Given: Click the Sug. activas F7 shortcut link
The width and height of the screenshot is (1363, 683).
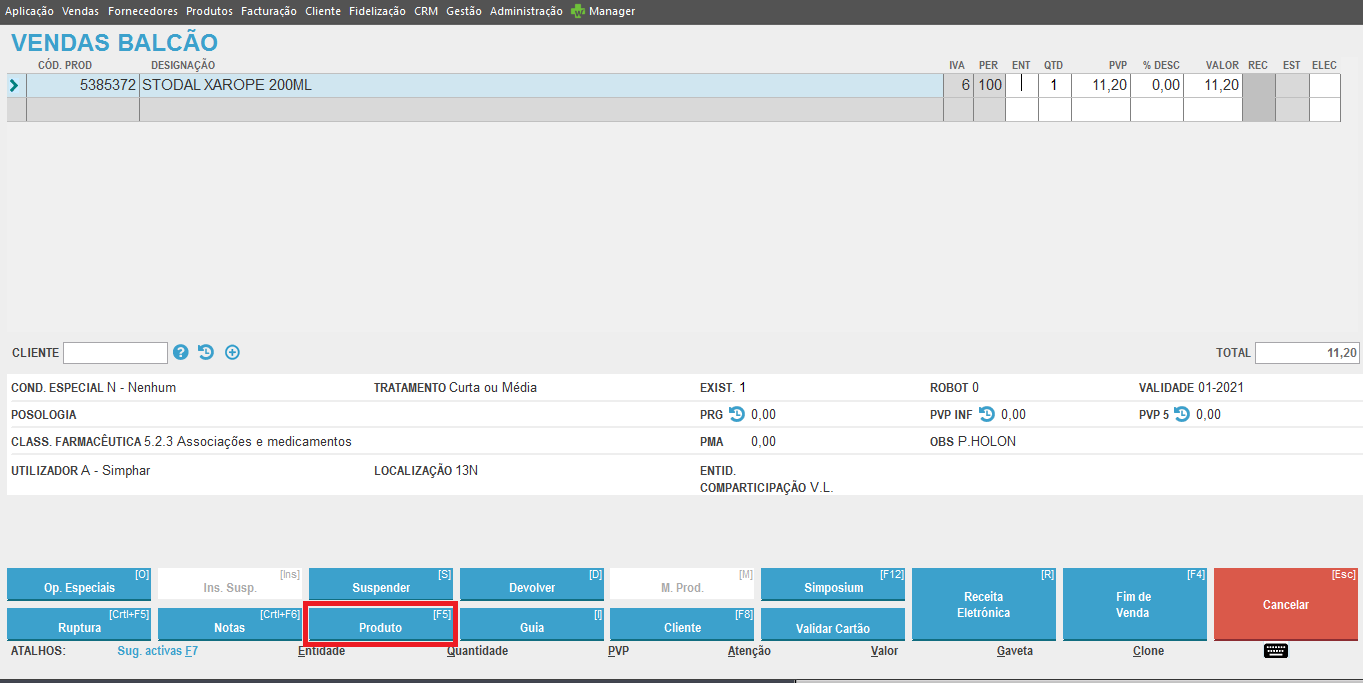Looking at the screenshot, I should [x=157, y=651].
